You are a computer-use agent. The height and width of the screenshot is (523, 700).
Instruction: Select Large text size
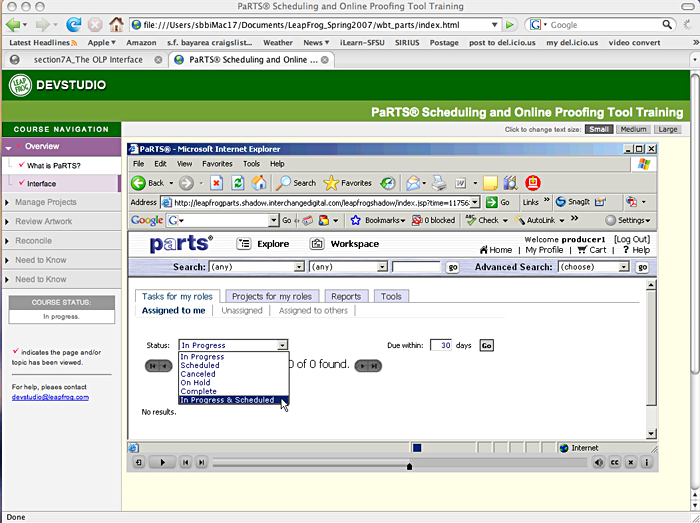coord(667,129)
